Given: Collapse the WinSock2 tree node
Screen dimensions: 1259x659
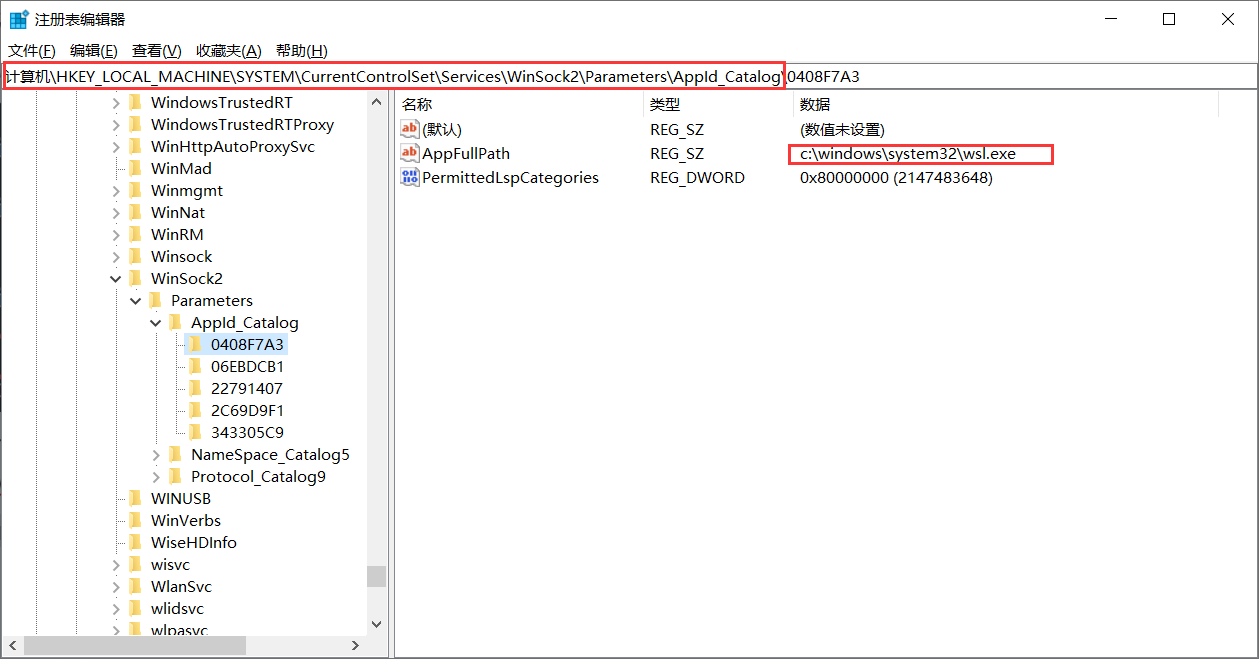Looking at the screenshot, I should click(x=116, y=278).
